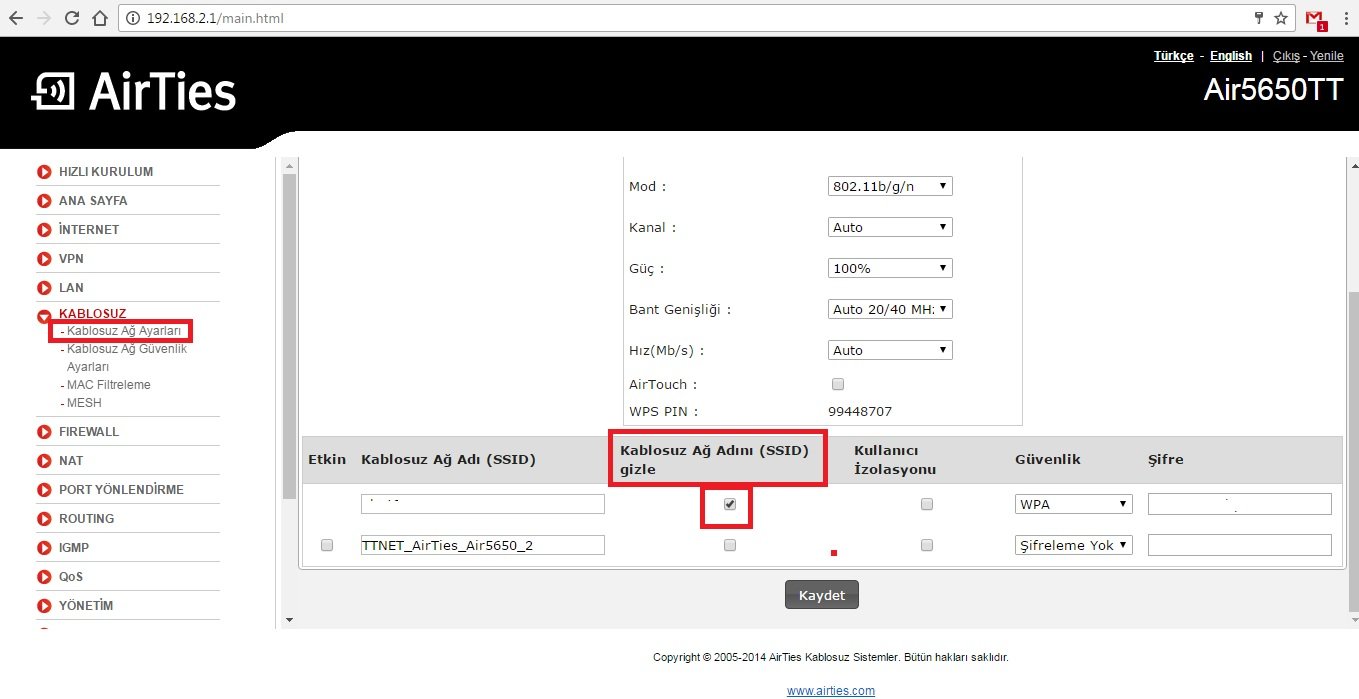The width and height of the screenshot is (1359, 699).
Task: Click the İNTERNET arrow icon
Action: point(44,230)
